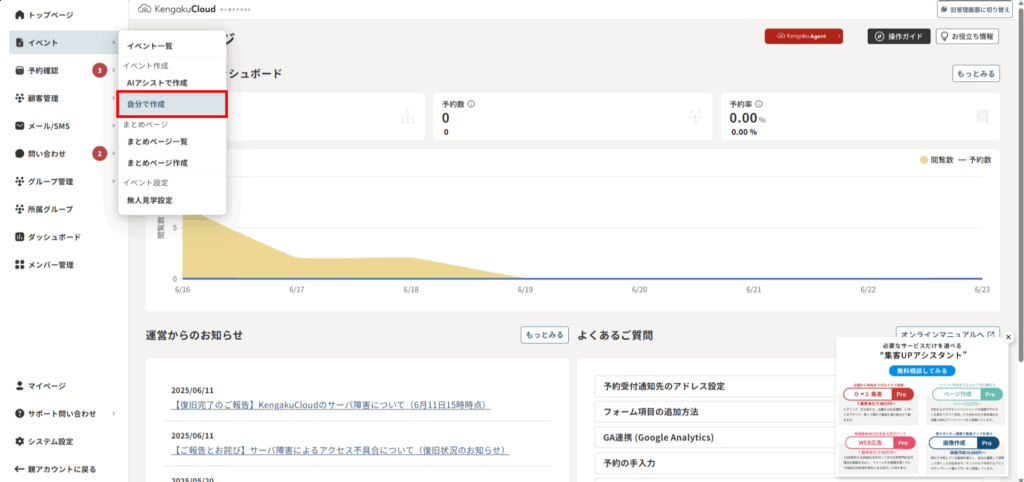
Task: Click the メール/SMS envelope icon
Action: tap(20, 126)
